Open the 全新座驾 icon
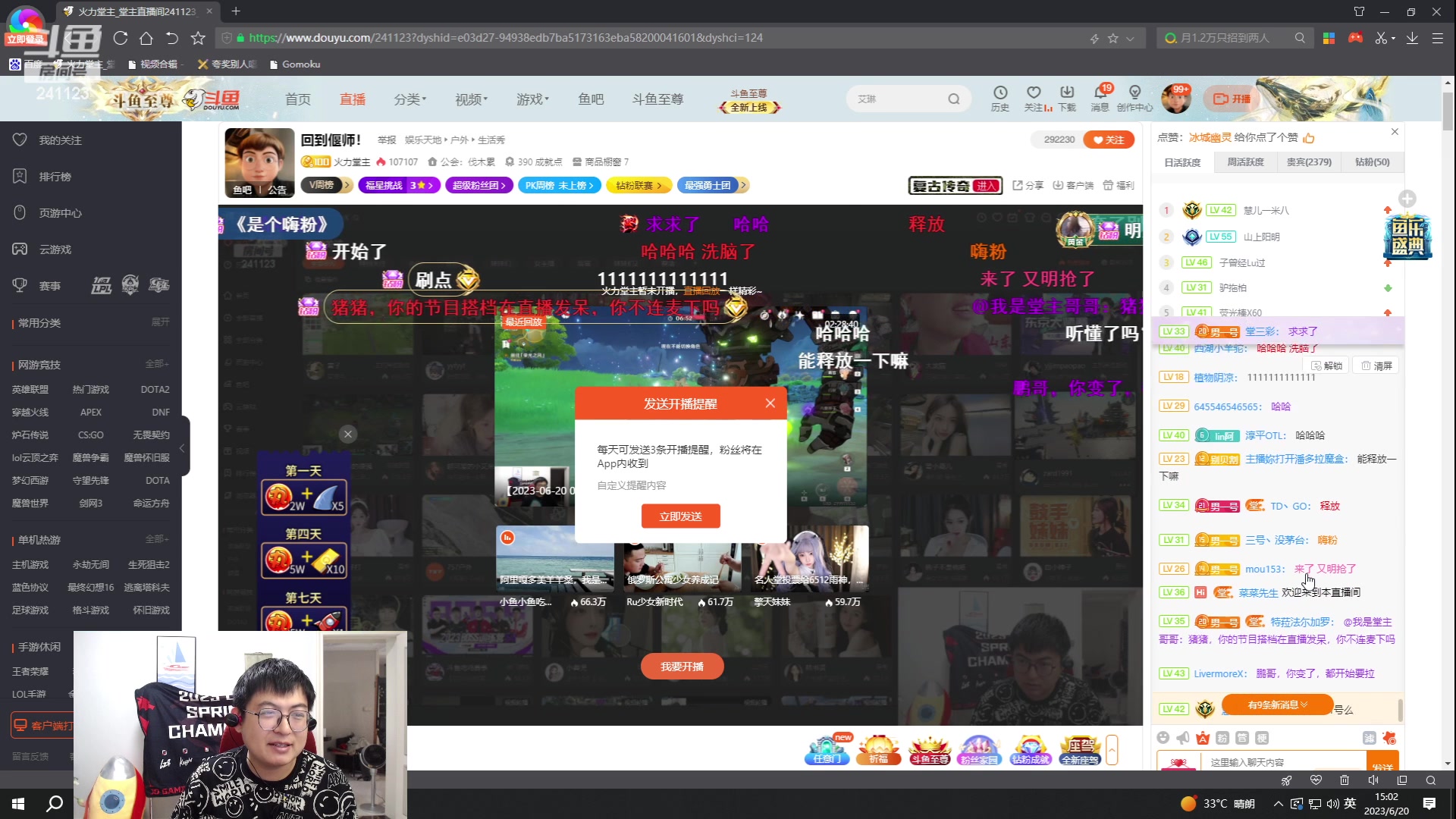1456x819 pixels. coord(1081,749)
